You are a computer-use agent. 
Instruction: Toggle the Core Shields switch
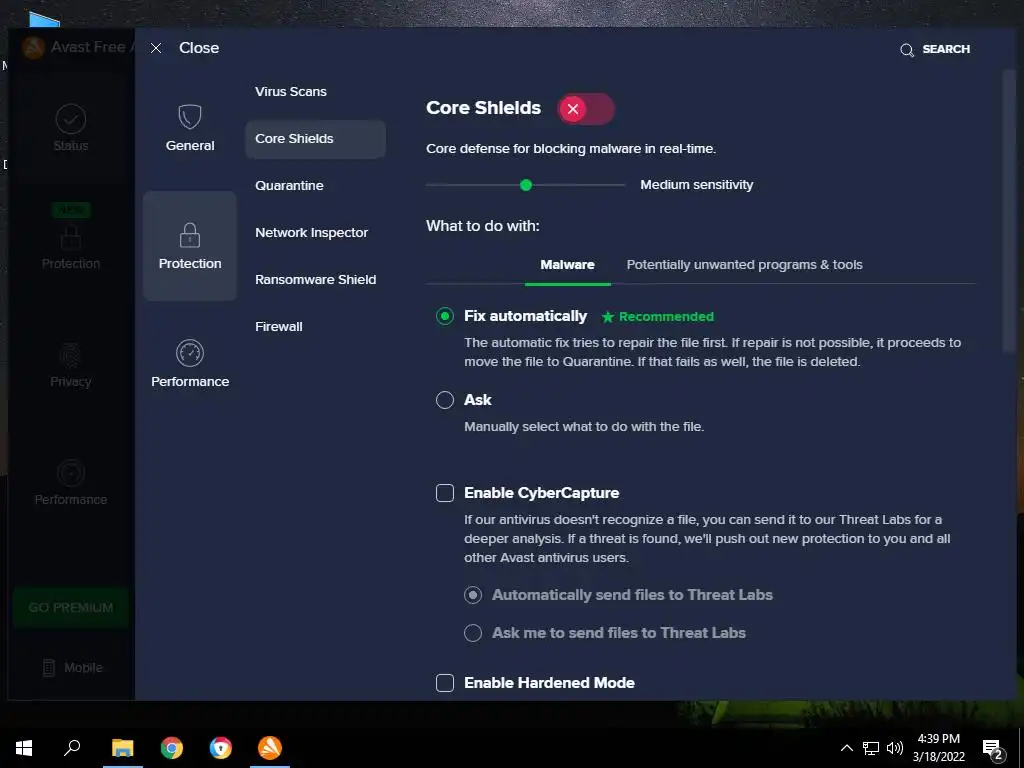586,109
